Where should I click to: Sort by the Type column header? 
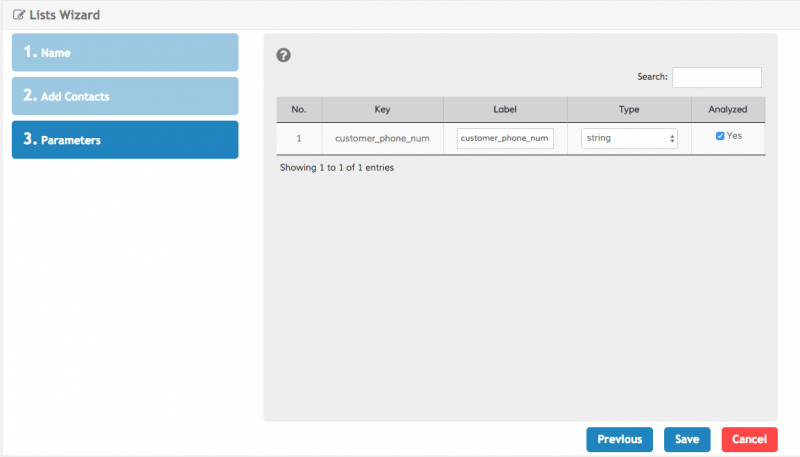pos(629,109)
